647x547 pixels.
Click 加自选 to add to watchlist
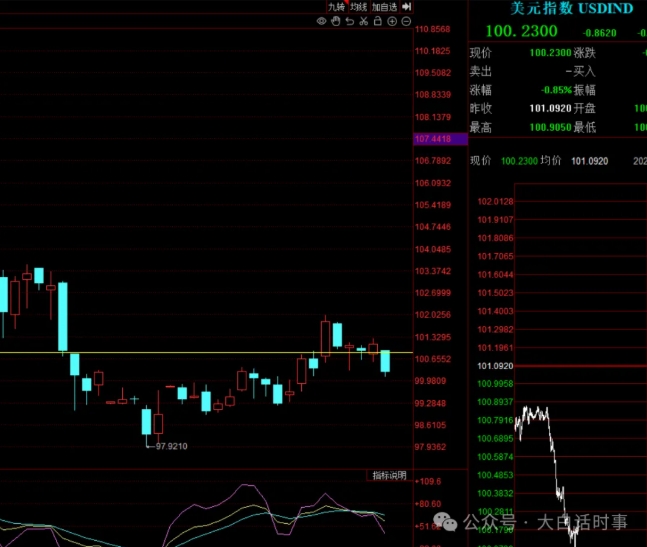click(x=384, y=7)
